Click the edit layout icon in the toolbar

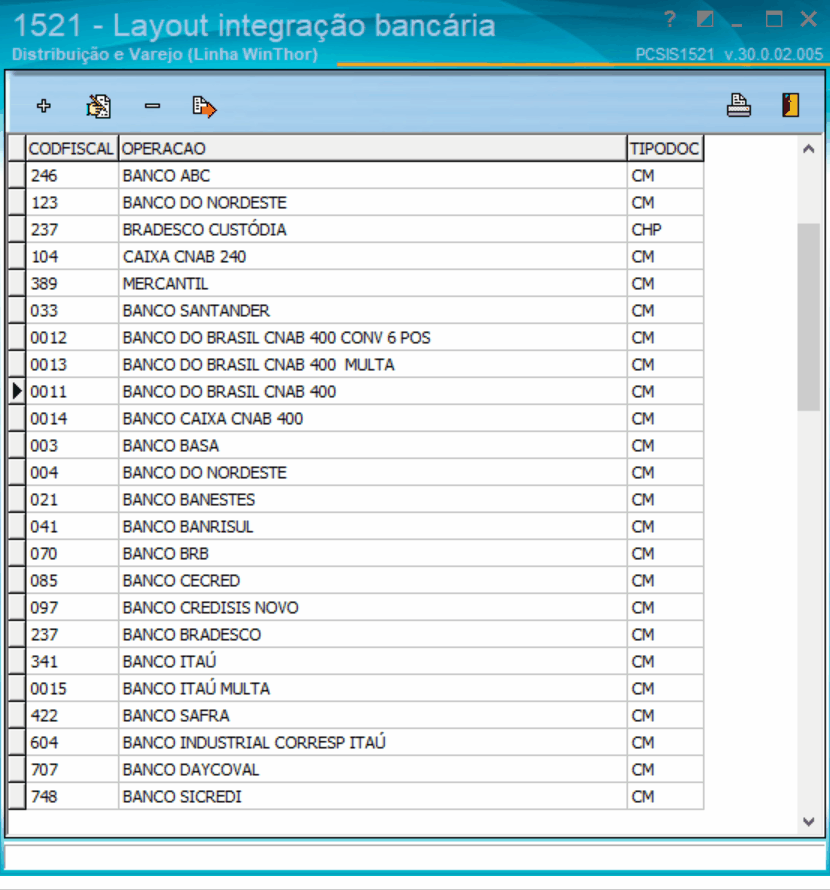(98, 106)
